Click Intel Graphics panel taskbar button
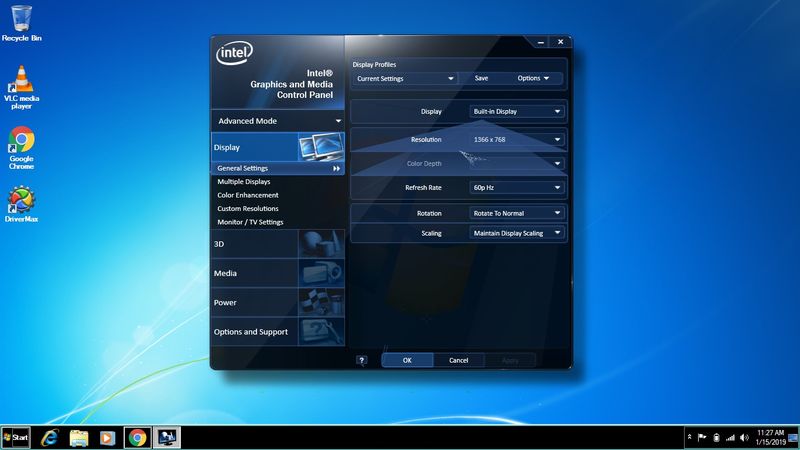The image size is (800, 450). tap(167, 438)
